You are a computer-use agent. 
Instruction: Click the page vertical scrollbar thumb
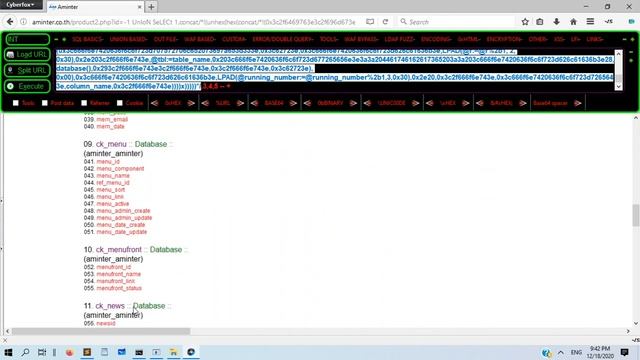click(x=636, y=215)
